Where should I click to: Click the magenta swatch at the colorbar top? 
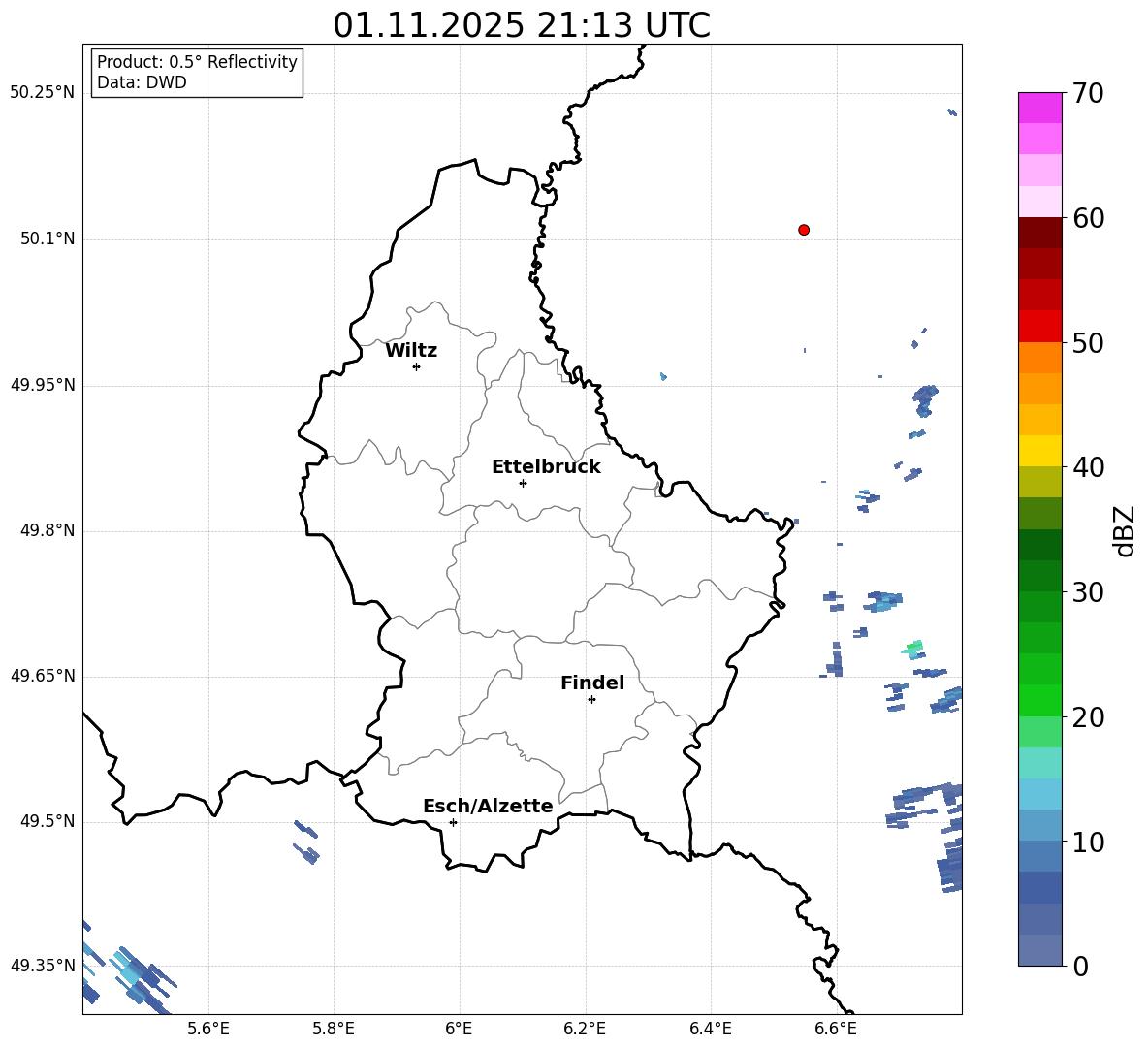click(1040, 108)
